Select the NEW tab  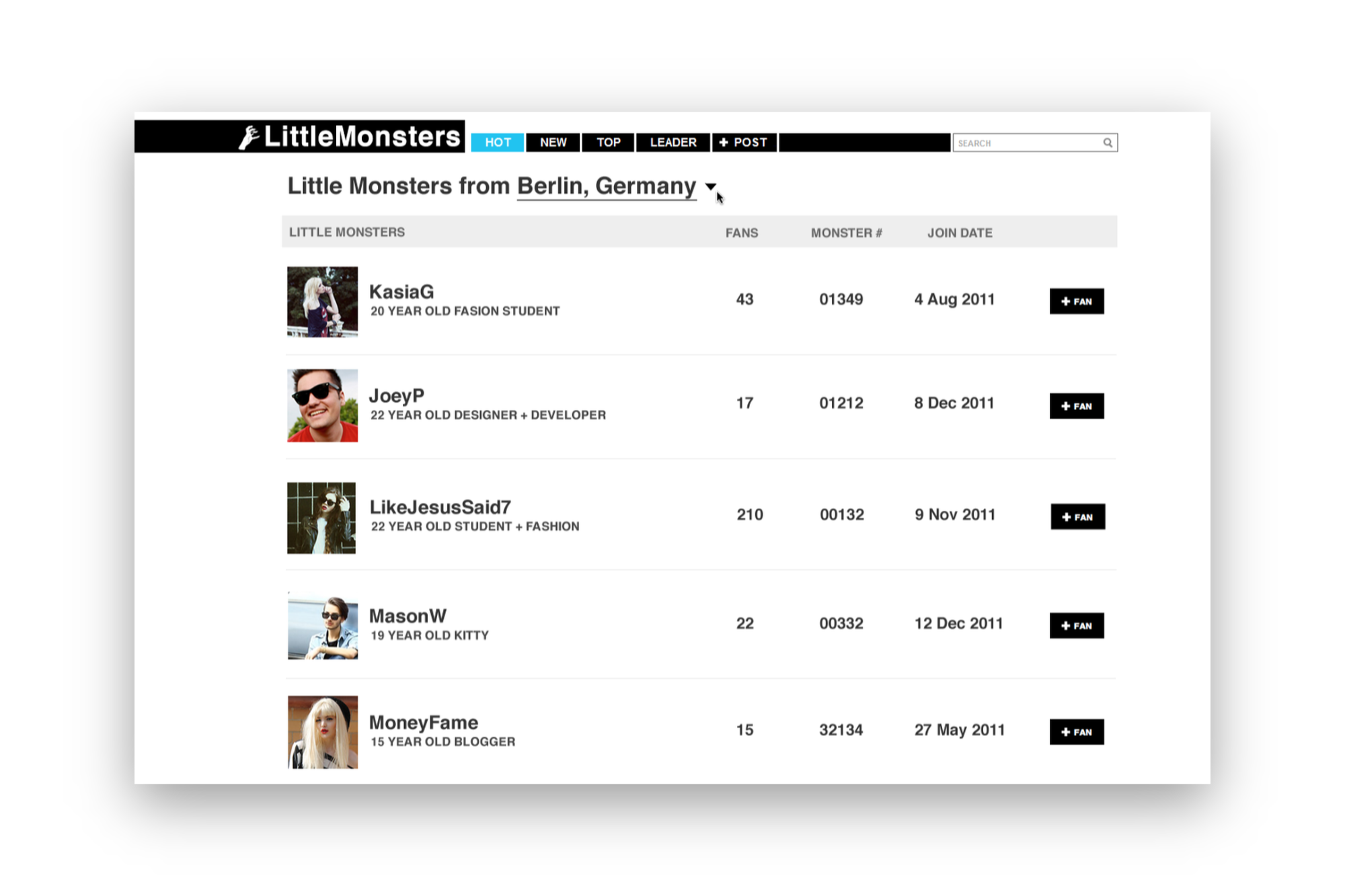553,142
